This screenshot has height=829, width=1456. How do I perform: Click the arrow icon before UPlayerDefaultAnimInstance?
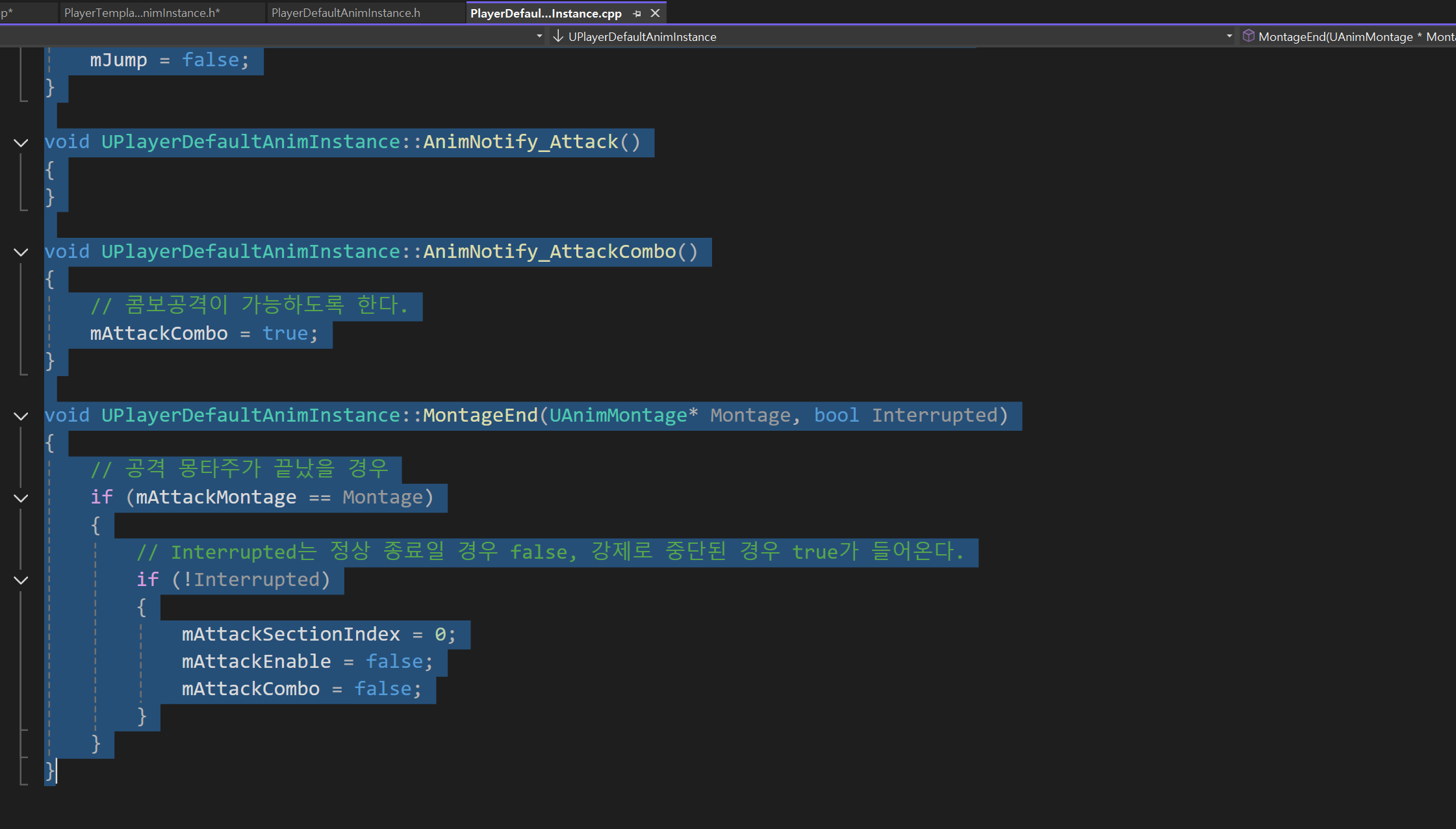click(x=558, y=36)
